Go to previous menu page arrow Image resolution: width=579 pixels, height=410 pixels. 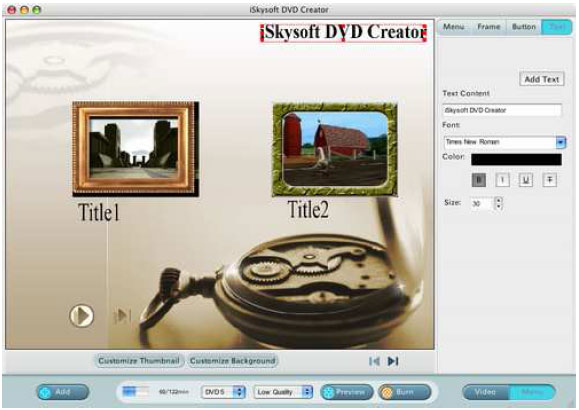click(374, 361)
